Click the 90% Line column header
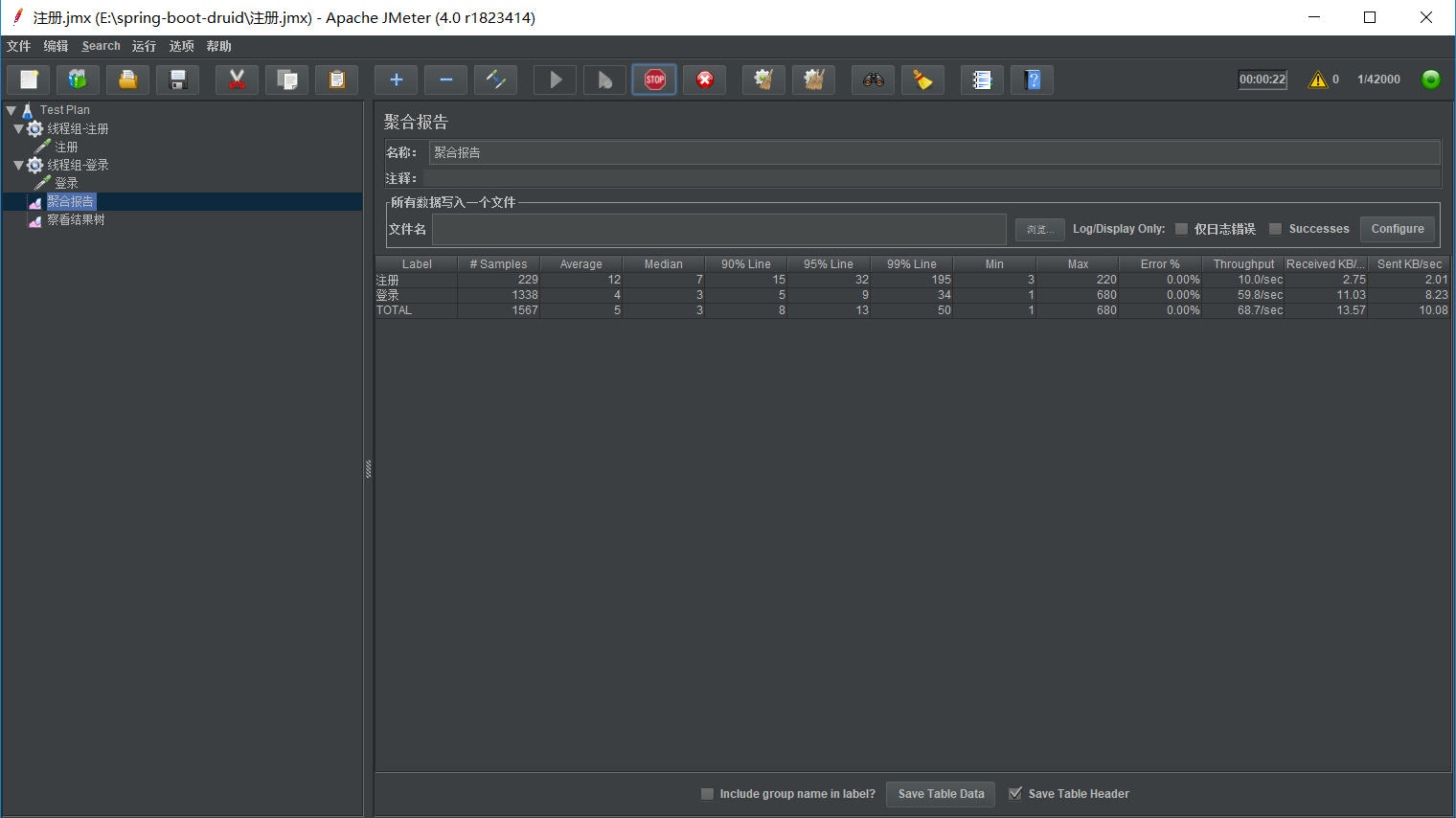1456x818 pixels. 746,264
